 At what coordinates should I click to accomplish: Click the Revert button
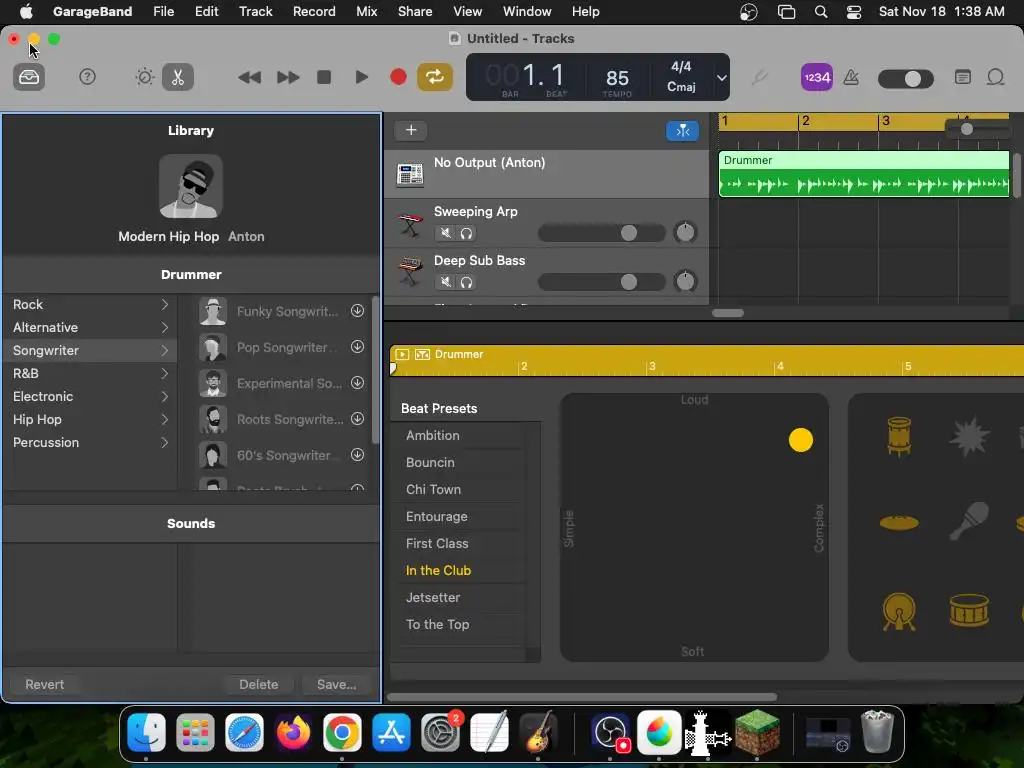pyautogui.click(x=44, y=684)
